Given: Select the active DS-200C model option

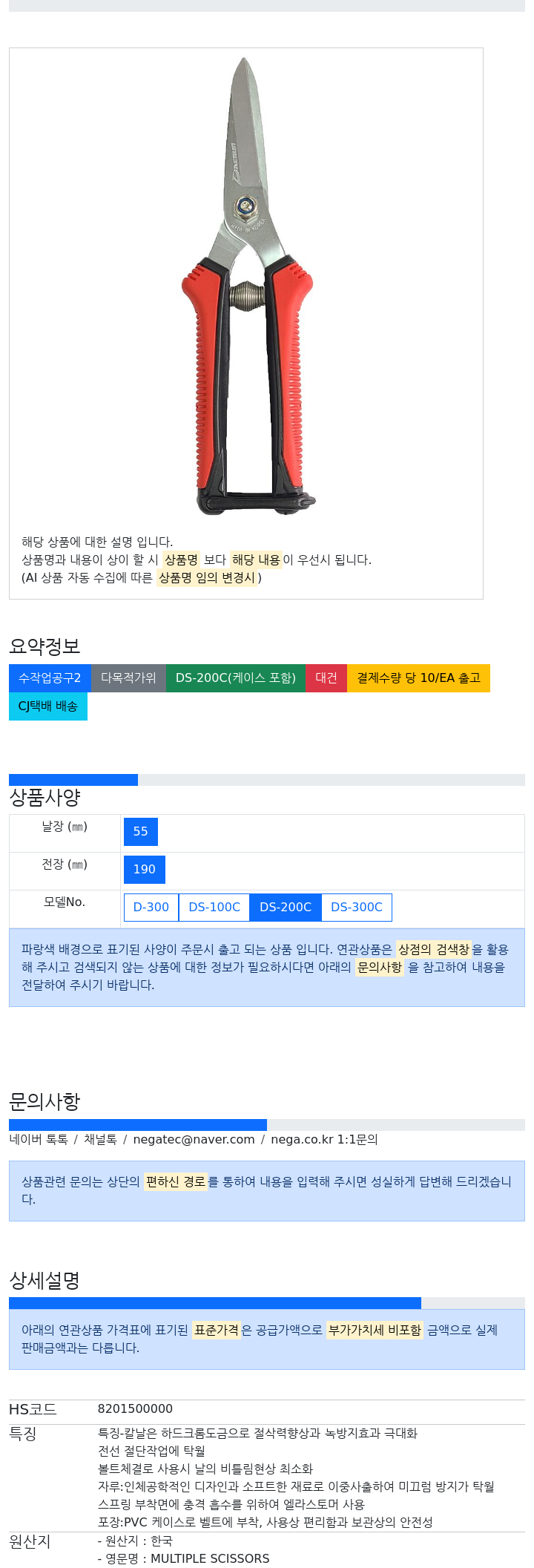Looking at the screenshot, I should click(286, 908).
